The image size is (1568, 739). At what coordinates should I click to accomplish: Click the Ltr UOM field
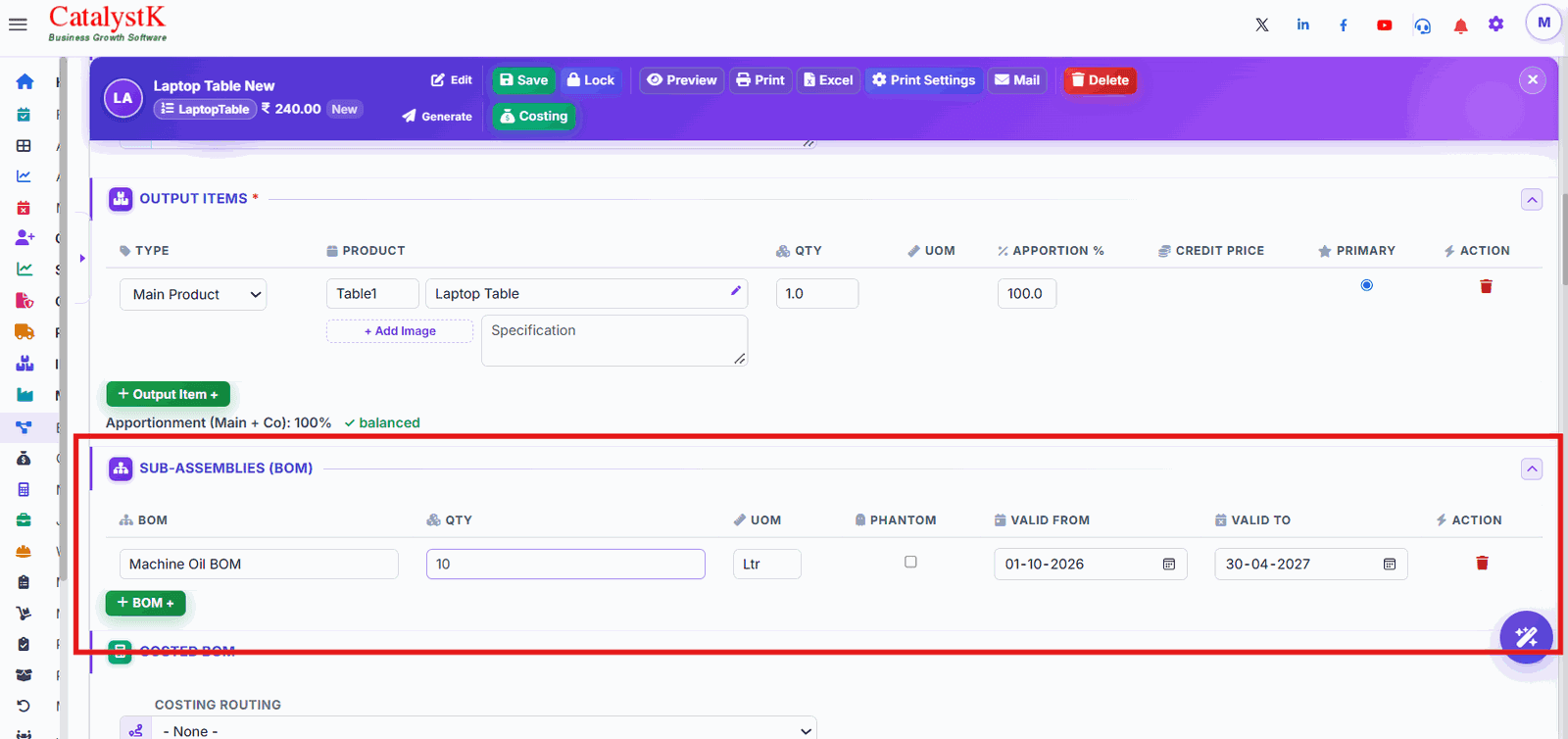coord(767,565)
